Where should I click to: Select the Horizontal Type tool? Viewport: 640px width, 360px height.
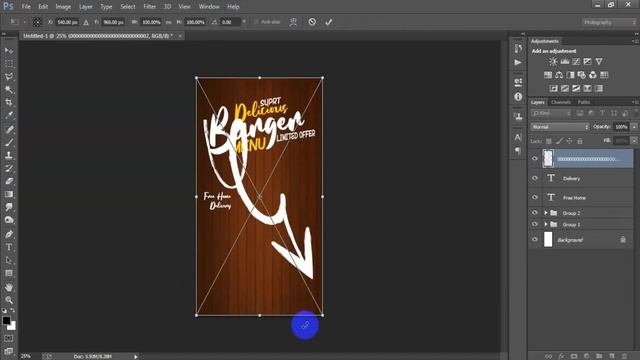point(9,247)
